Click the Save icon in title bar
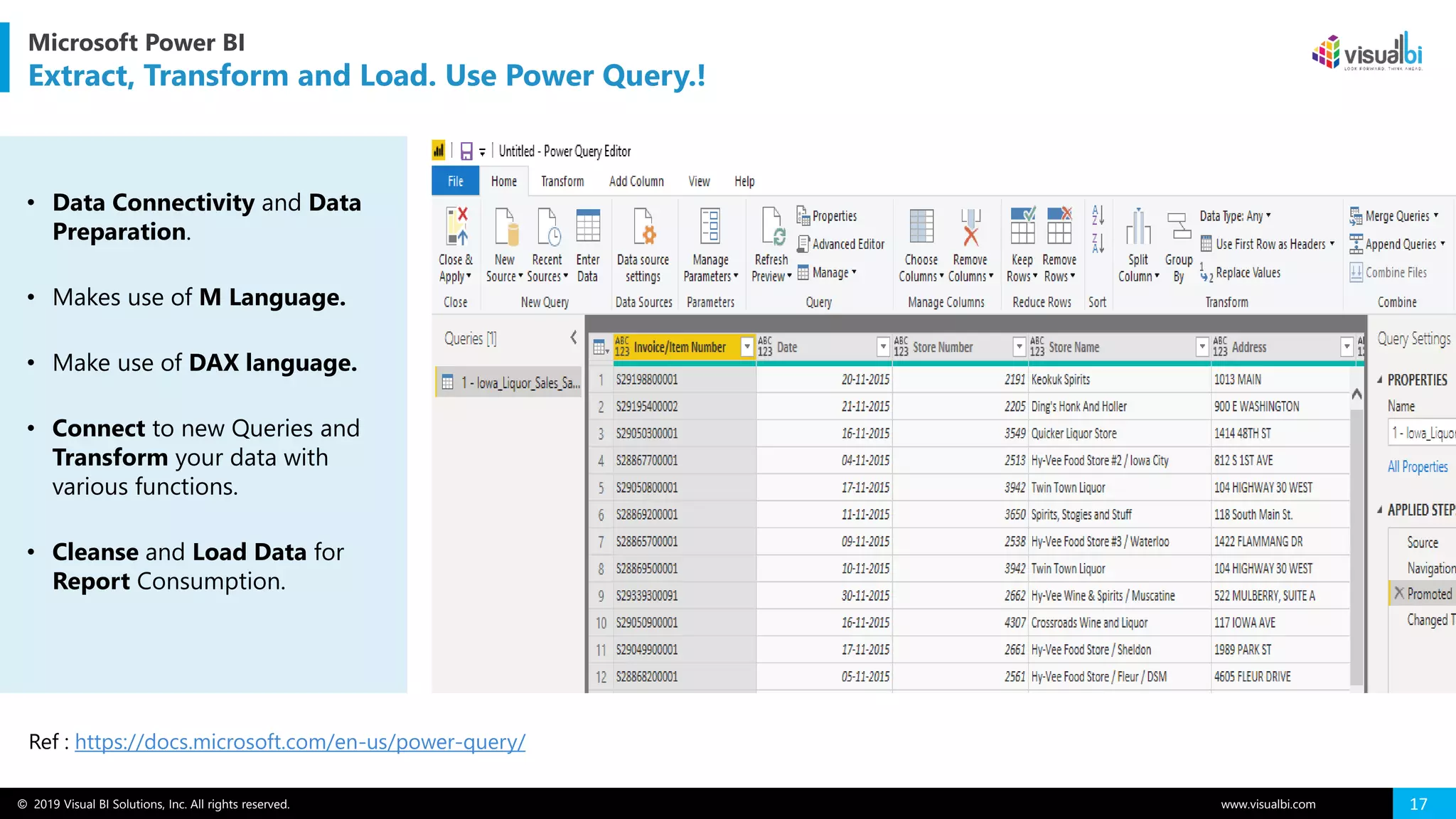Image resolution: width=1456 pixels, height=819 pixels. (x=466, y=151)
